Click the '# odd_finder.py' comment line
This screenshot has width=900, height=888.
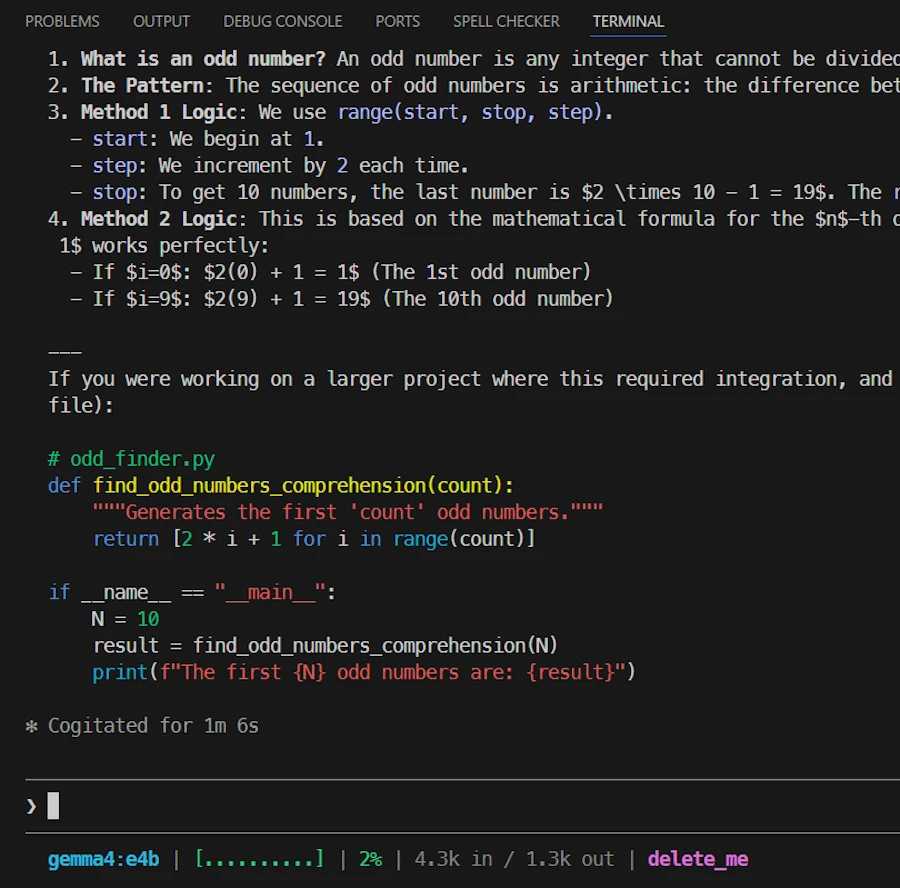(131, 459)
